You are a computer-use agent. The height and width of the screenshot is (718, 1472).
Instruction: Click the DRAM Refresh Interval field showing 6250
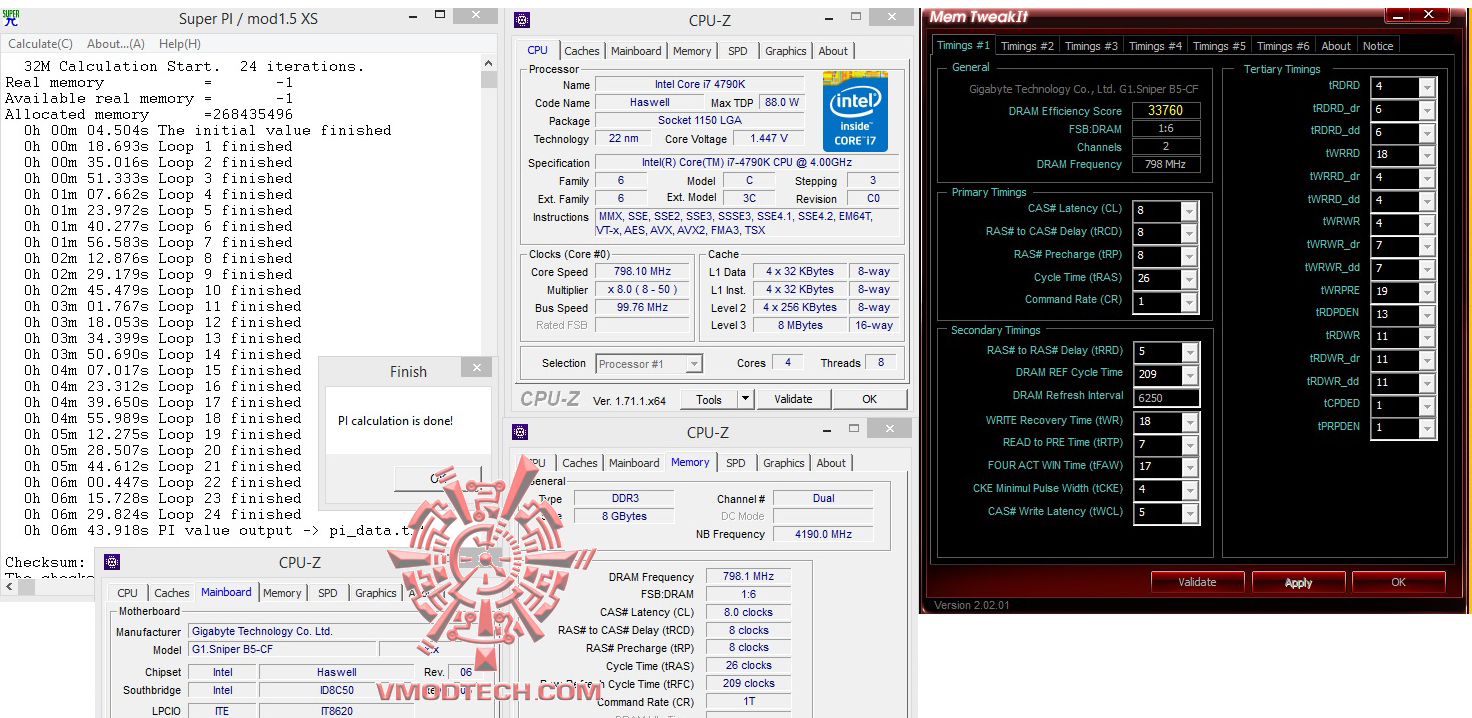point(1166,398)
